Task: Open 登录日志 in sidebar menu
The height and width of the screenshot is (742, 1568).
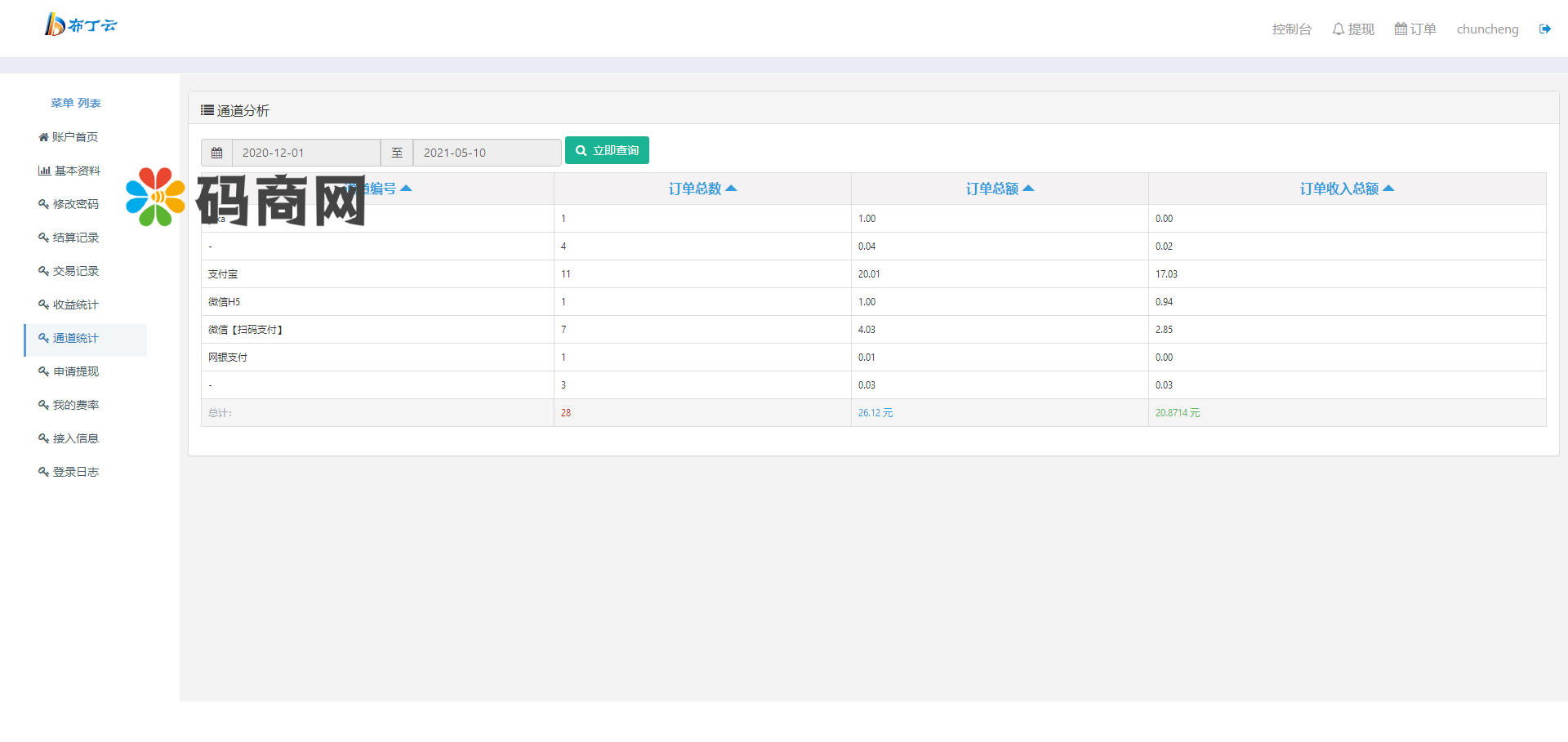Action: [x=69, y=472]
